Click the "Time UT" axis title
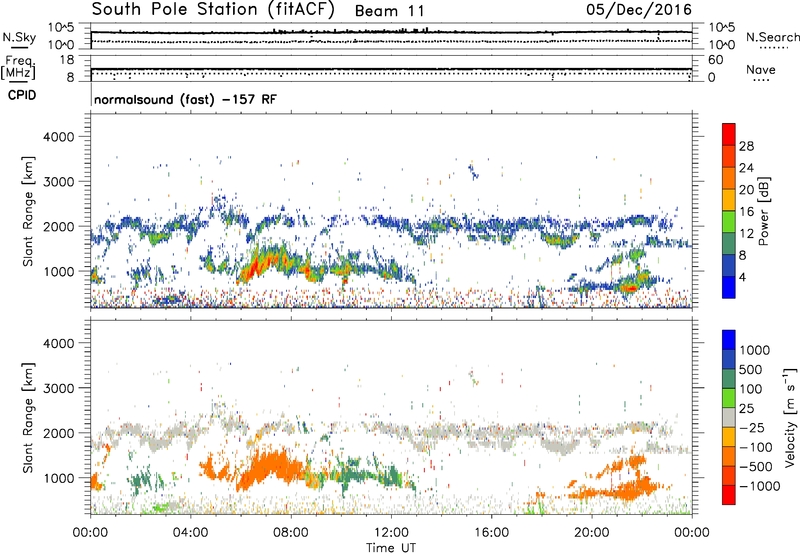Screen dimensions: 800x554 pos(391,548)
